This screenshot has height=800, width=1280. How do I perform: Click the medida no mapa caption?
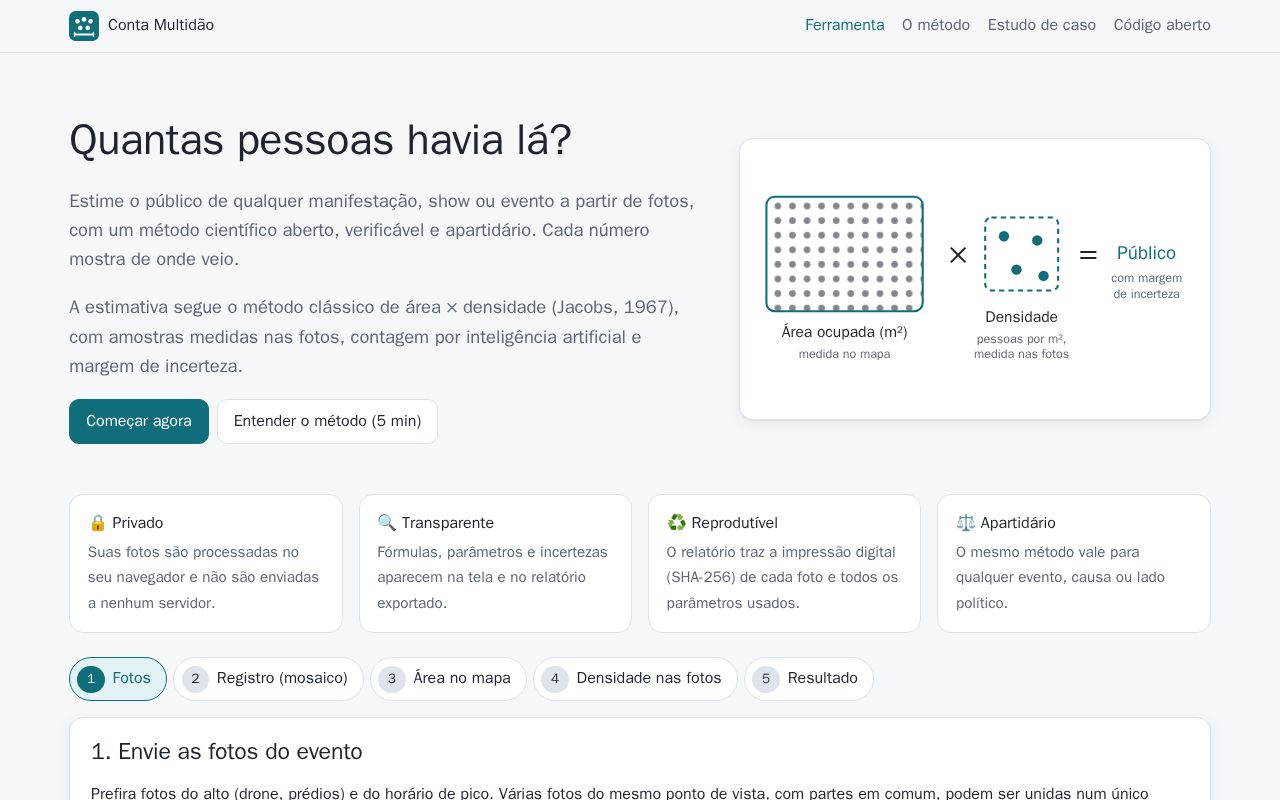844,354
